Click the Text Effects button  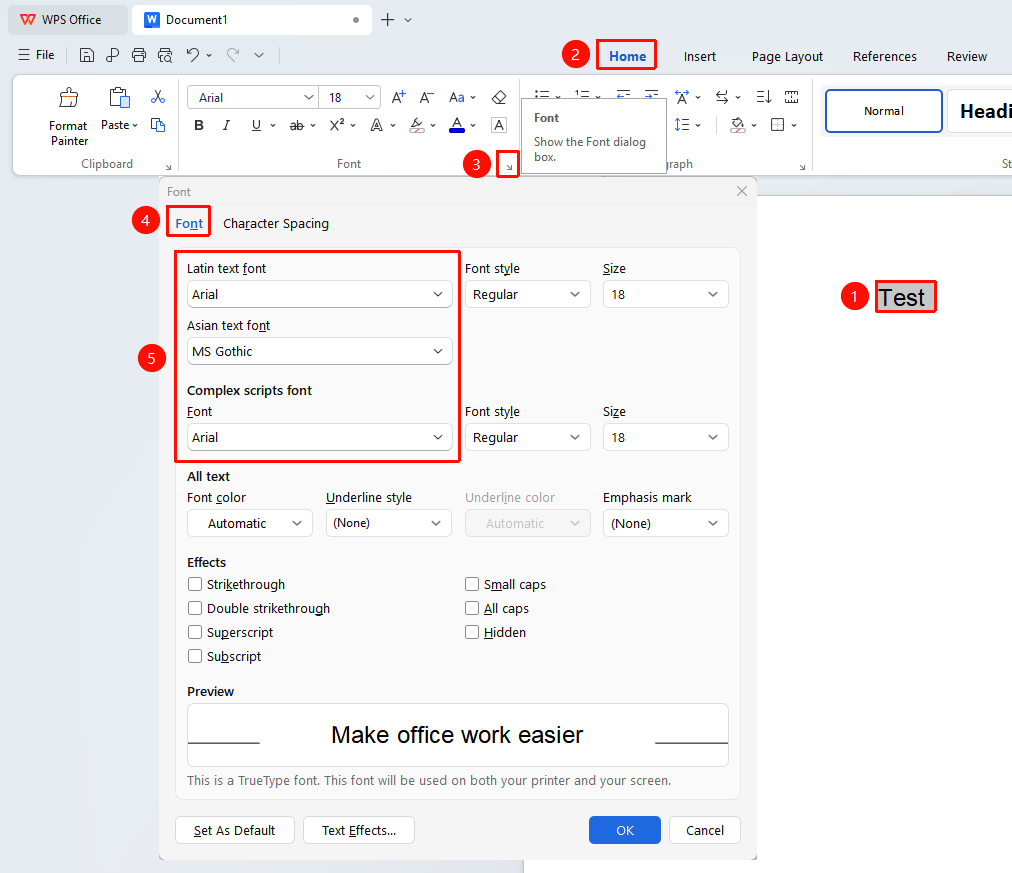[359, 830]
